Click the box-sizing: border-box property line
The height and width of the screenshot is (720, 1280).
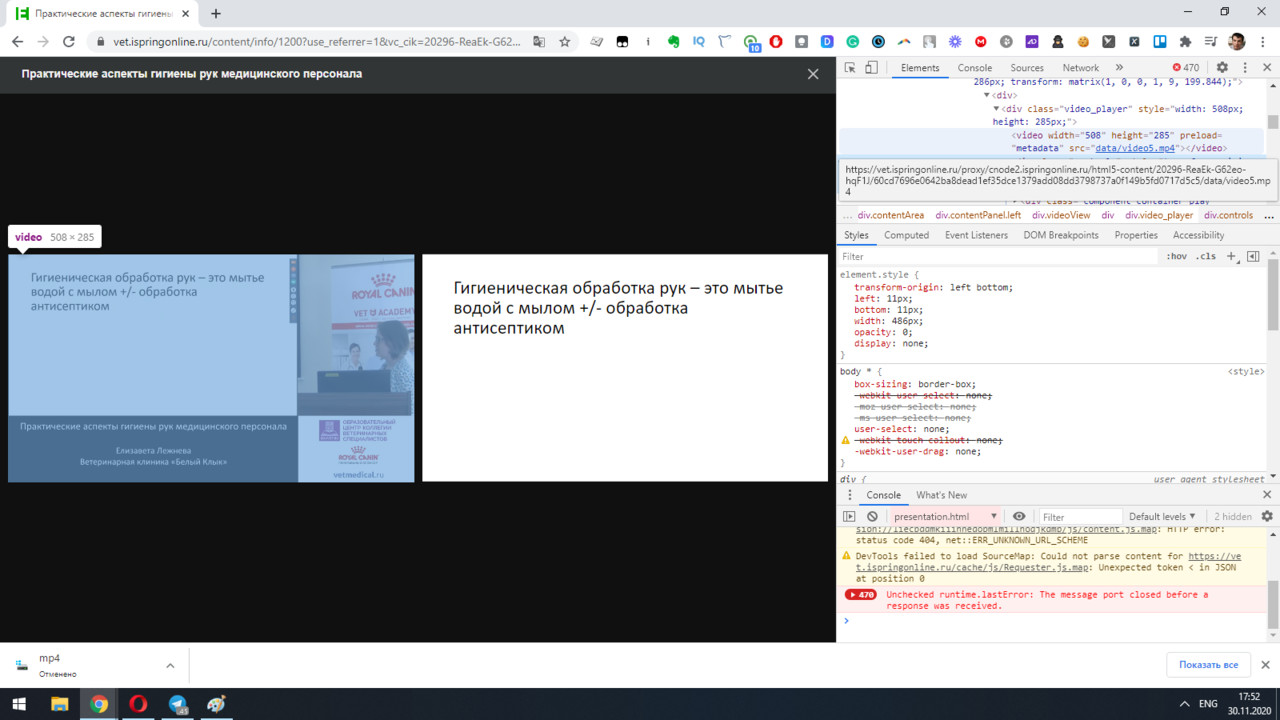[x=914, y=384]
